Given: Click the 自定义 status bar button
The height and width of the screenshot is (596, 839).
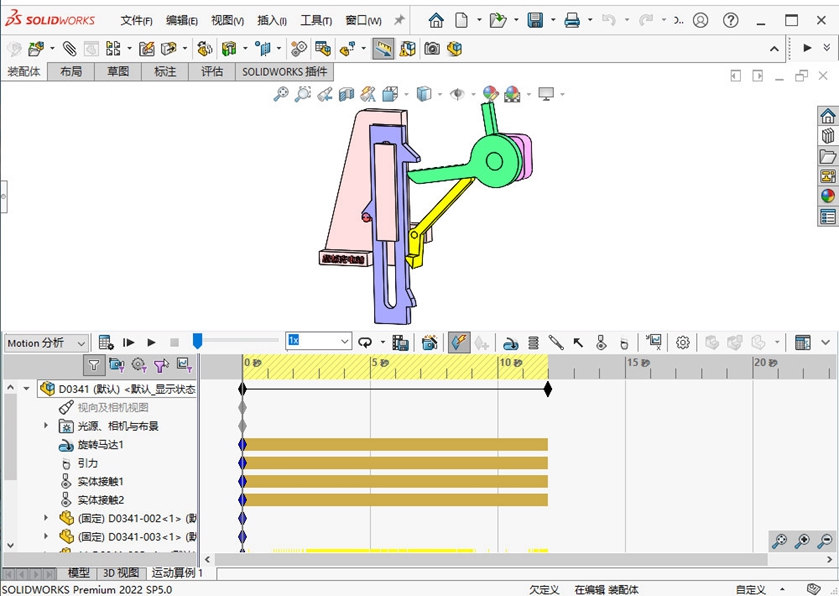Looking at the screenshot, I should 752,589.
